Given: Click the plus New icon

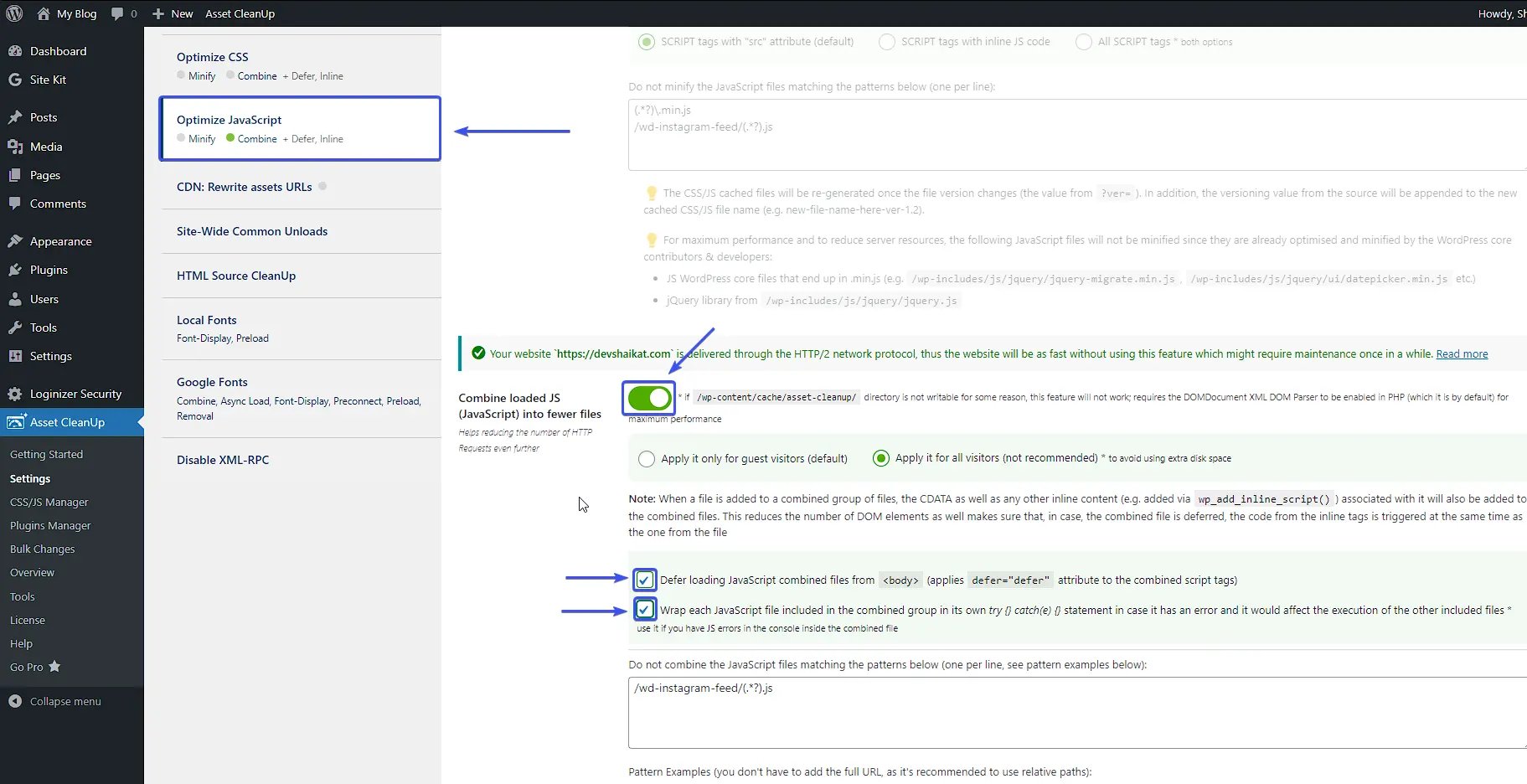Looking at the screenshot, I should [158, 13].
